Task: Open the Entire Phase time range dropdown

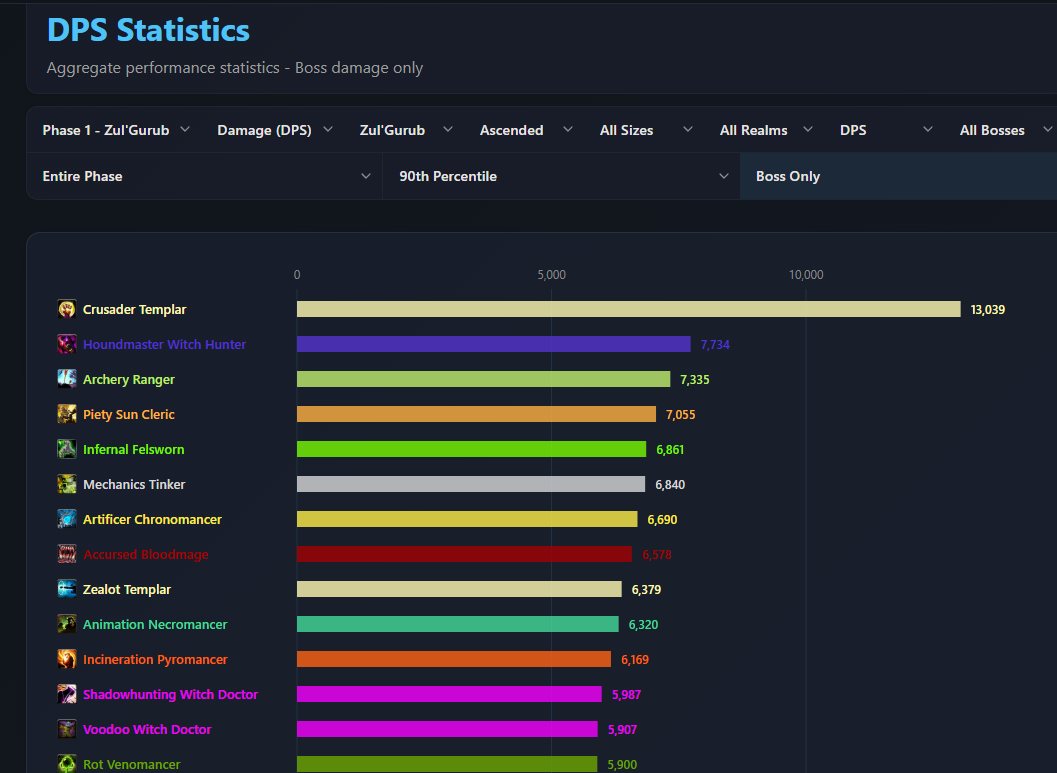Action: point(205,176)
